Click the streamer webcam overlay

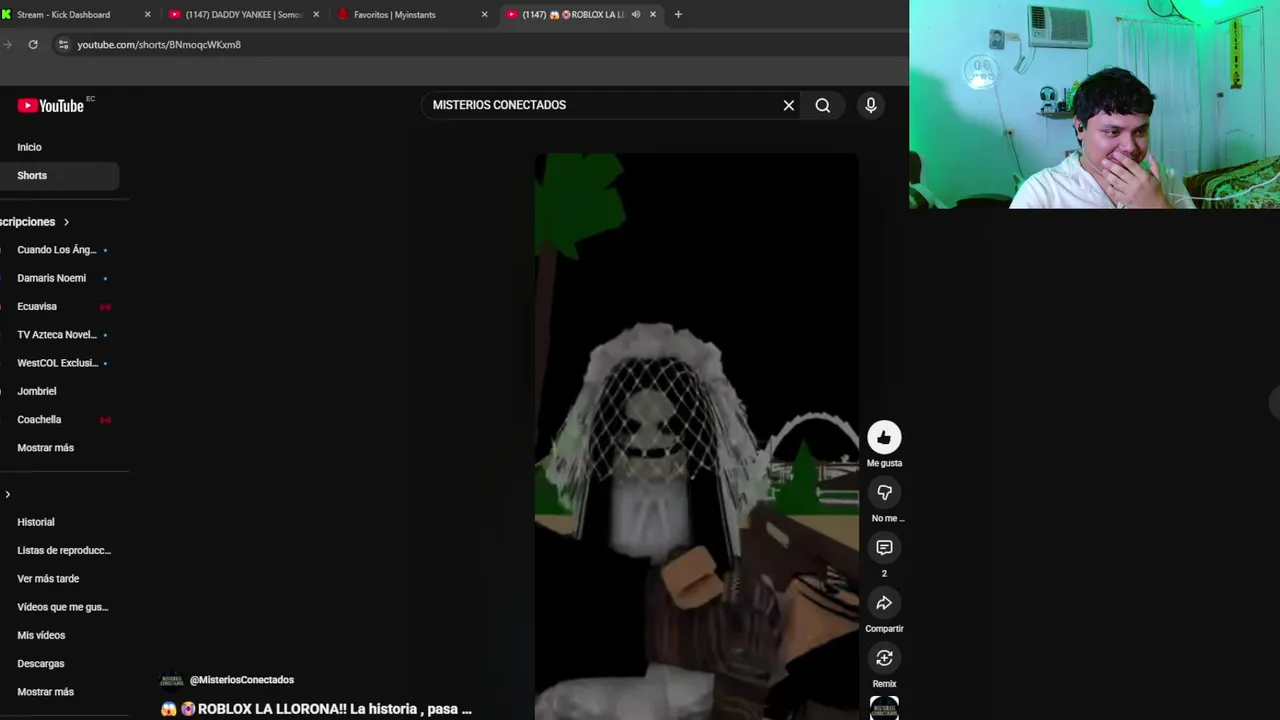[1094, 104]
